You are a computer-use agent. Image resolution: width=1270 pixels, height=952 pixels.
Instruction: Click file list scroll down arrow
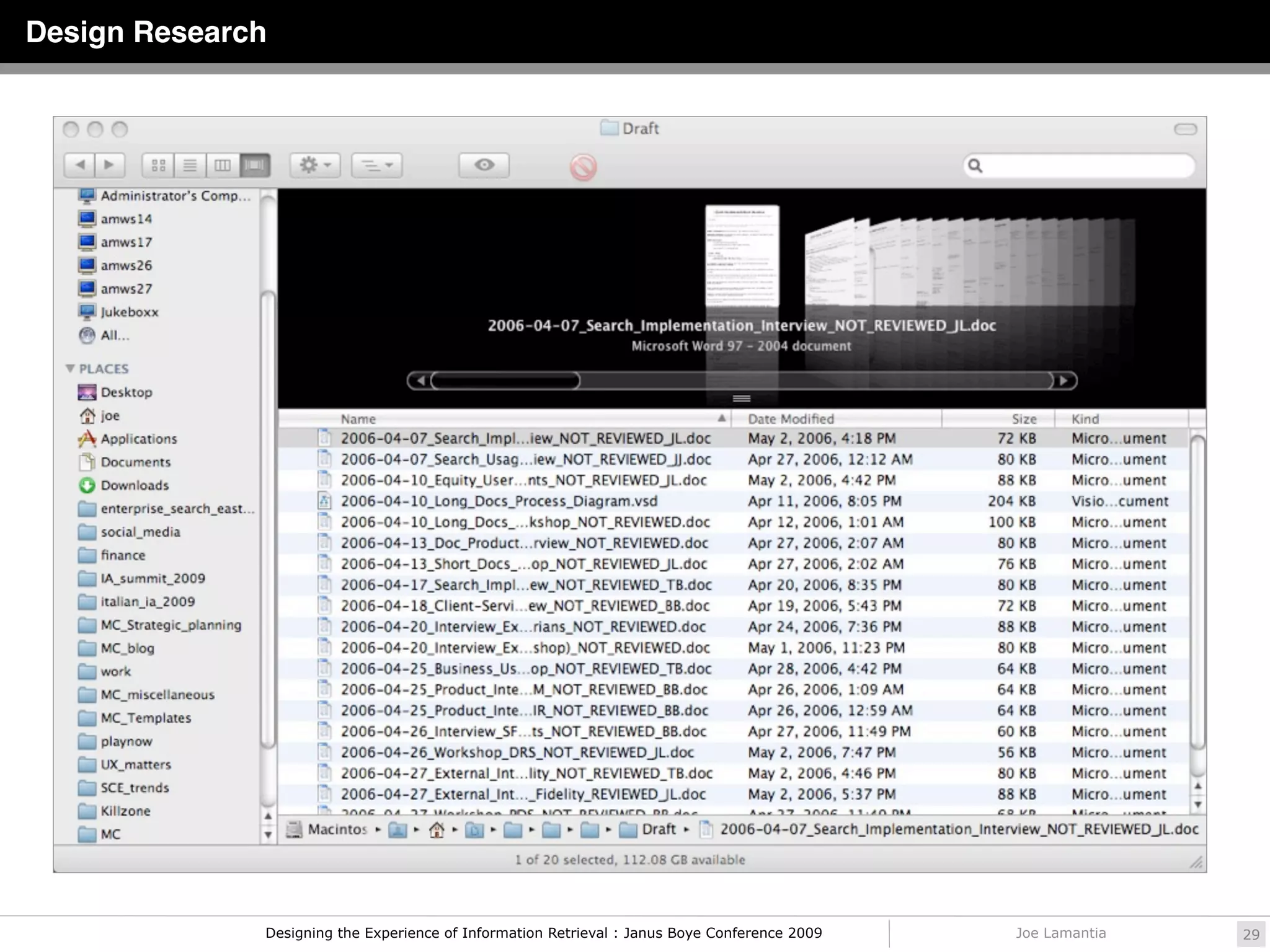[x=1198, y=804]
